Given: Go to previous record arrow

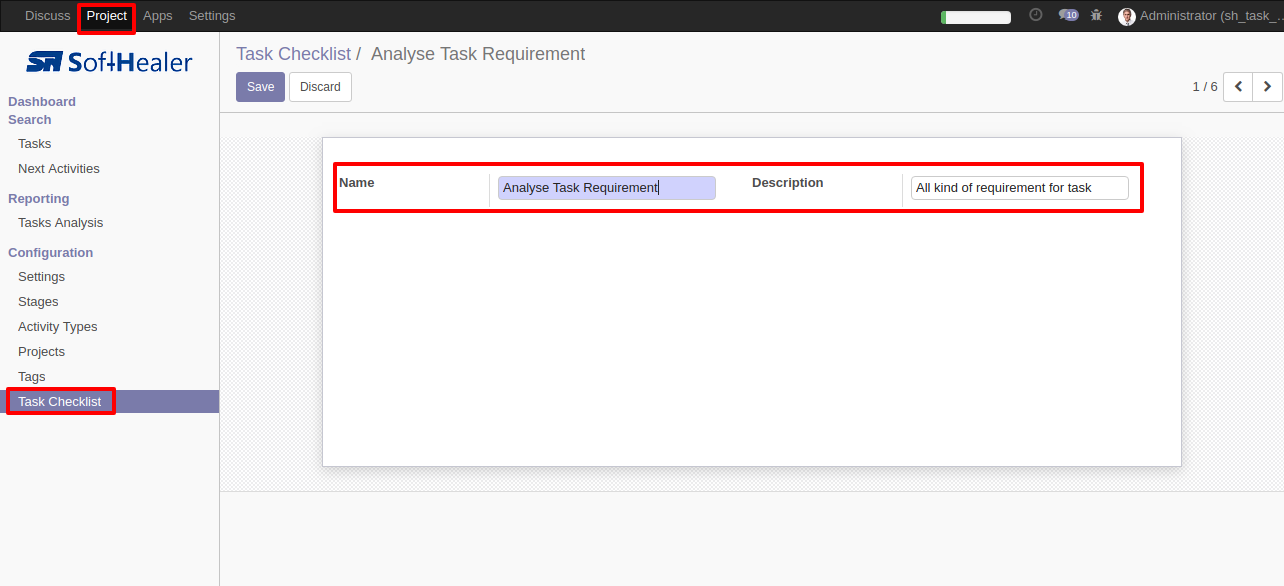Looking at the screenshot, I should 1238,87.
